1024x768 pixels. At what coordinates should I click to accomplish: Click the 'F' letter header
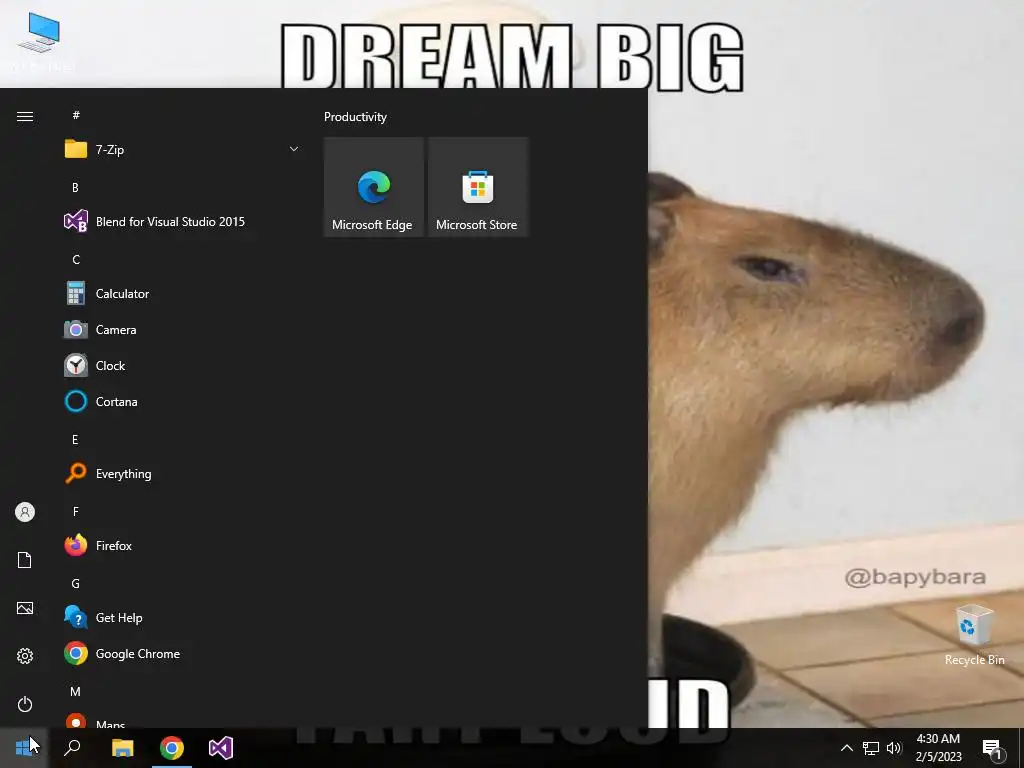[x=76, y=511]
